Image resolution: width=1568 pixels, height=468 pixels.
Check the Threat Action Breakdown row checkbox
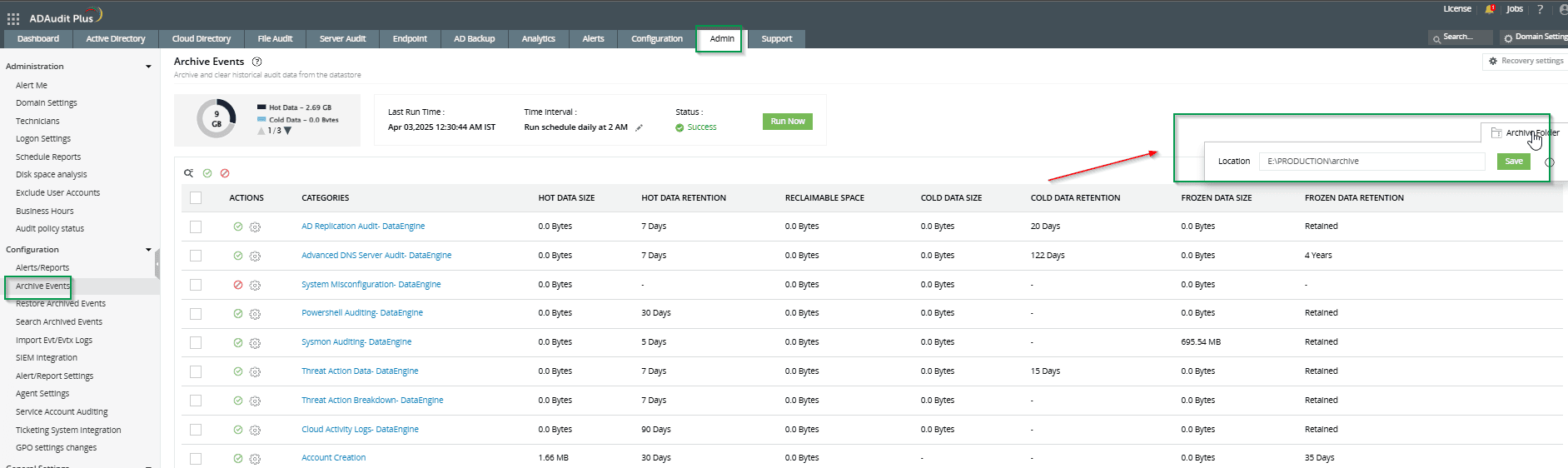click(x=196, y=401)
